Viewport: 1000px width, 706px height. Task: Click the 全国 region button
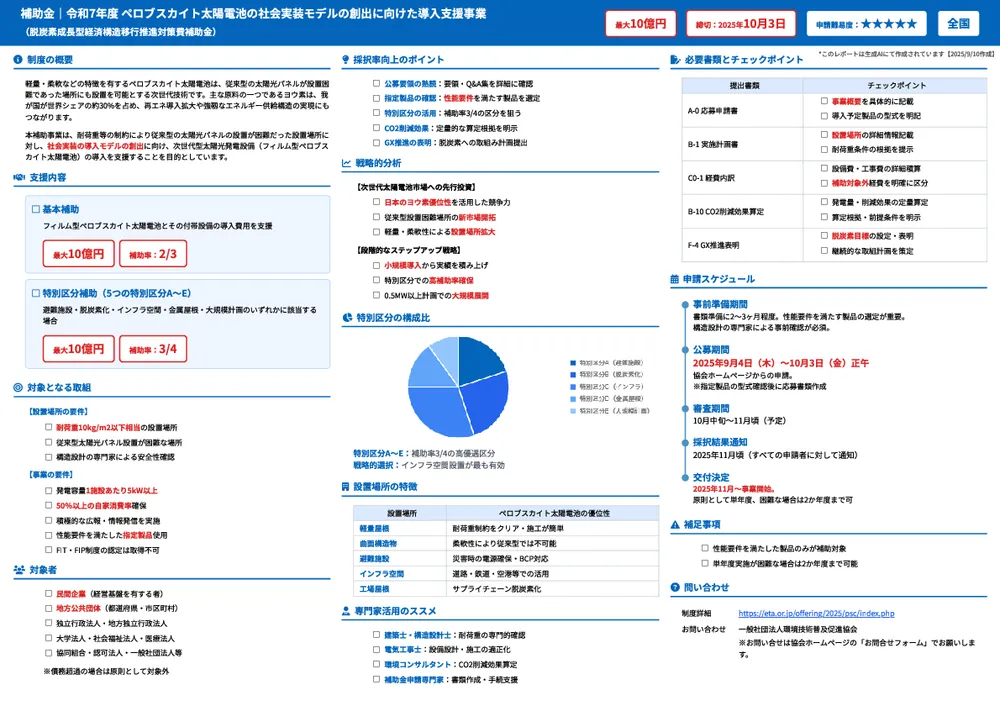[x=958, y=23]
